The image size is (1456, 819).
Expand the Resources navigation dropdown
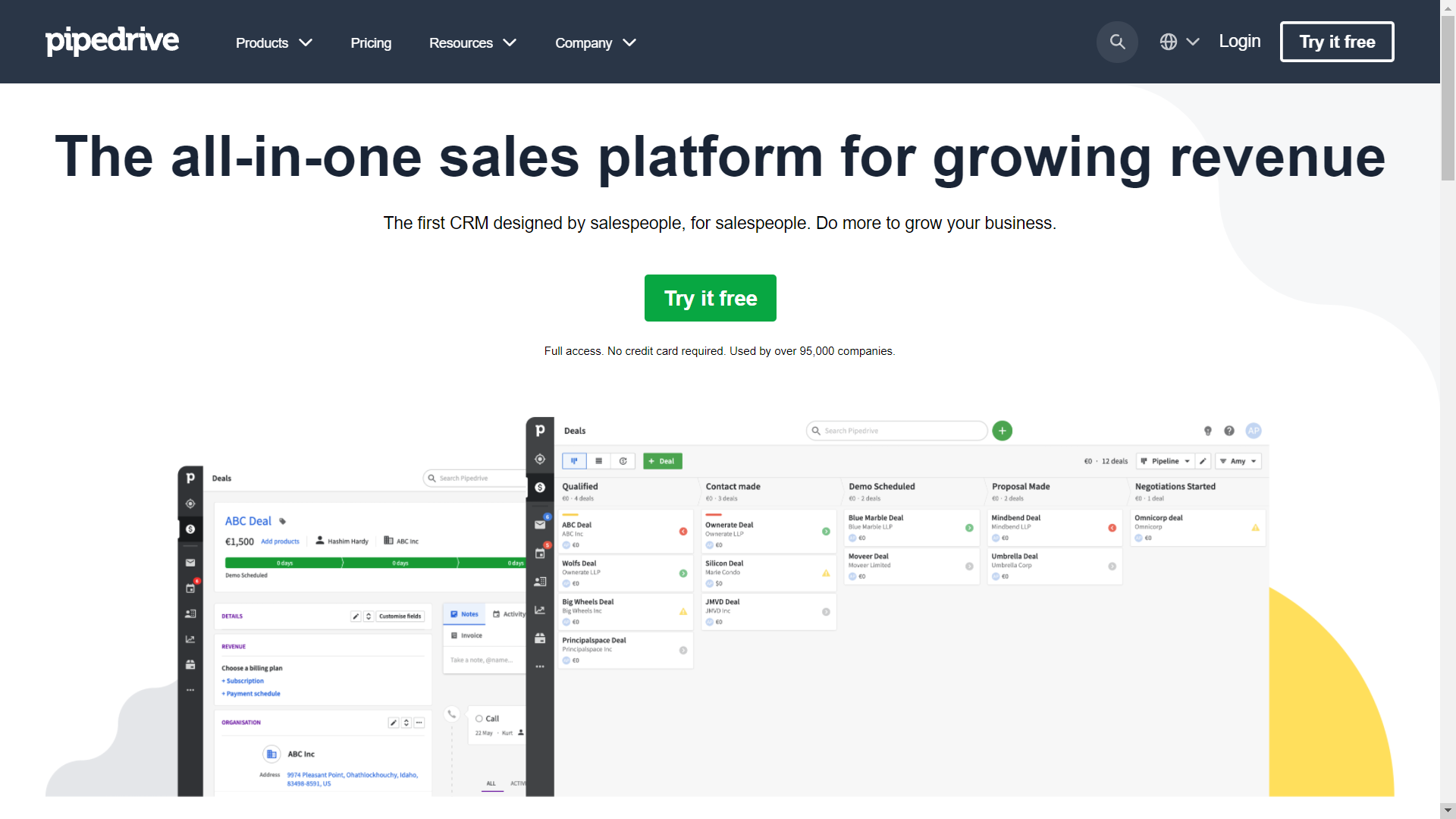(x=472, y=42)
